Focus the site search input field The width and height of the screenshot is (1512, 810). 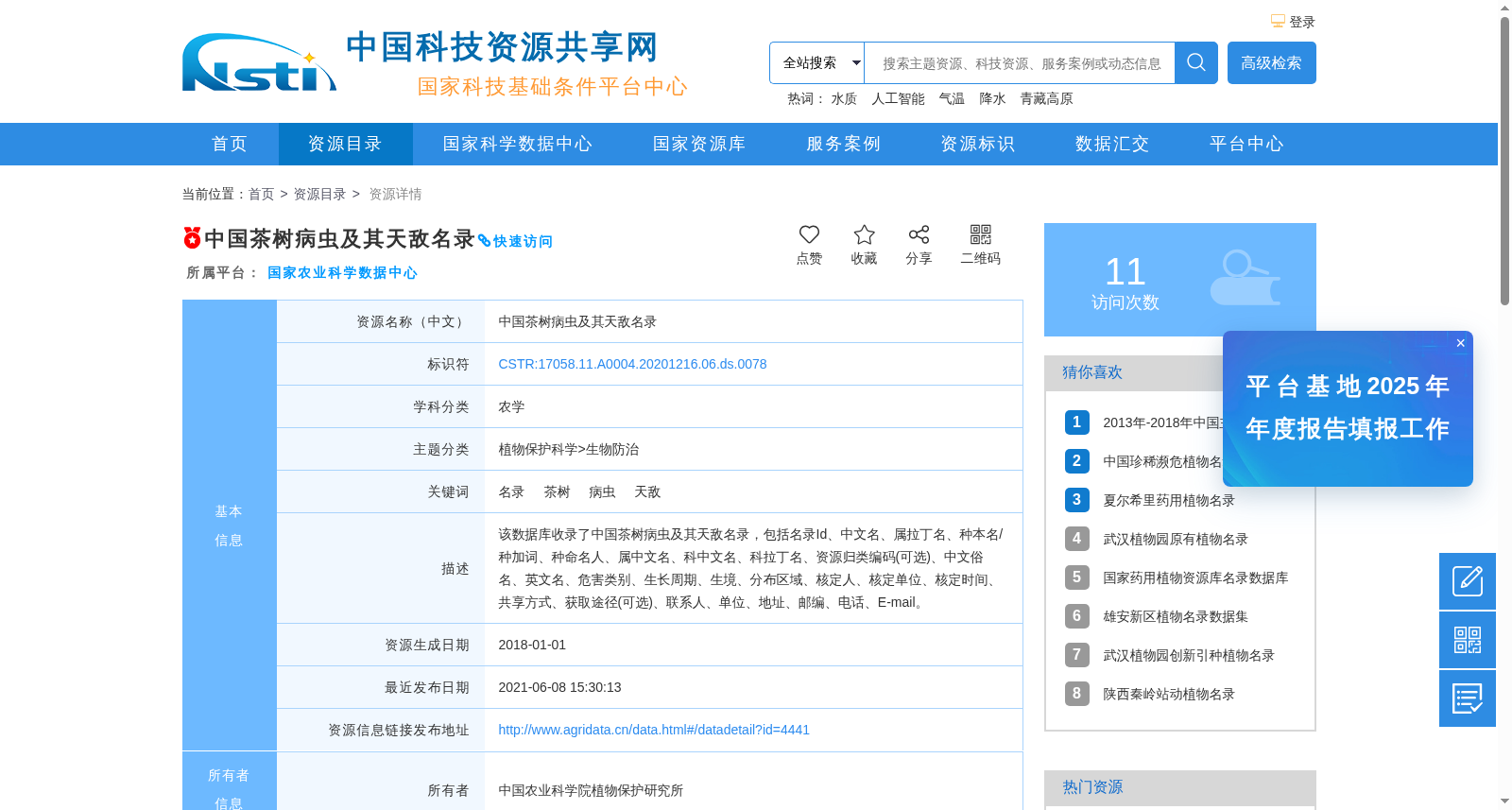pos(1020,62)
